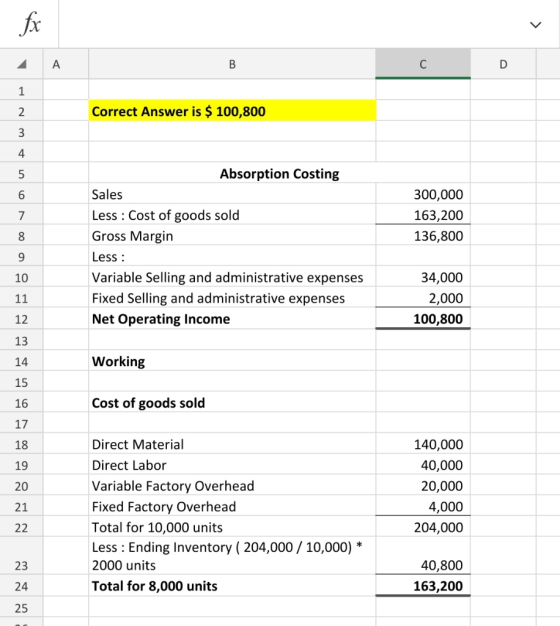Click the select-all corner triangle
This screenshot has width=560, height=626.
pos(22,64)
